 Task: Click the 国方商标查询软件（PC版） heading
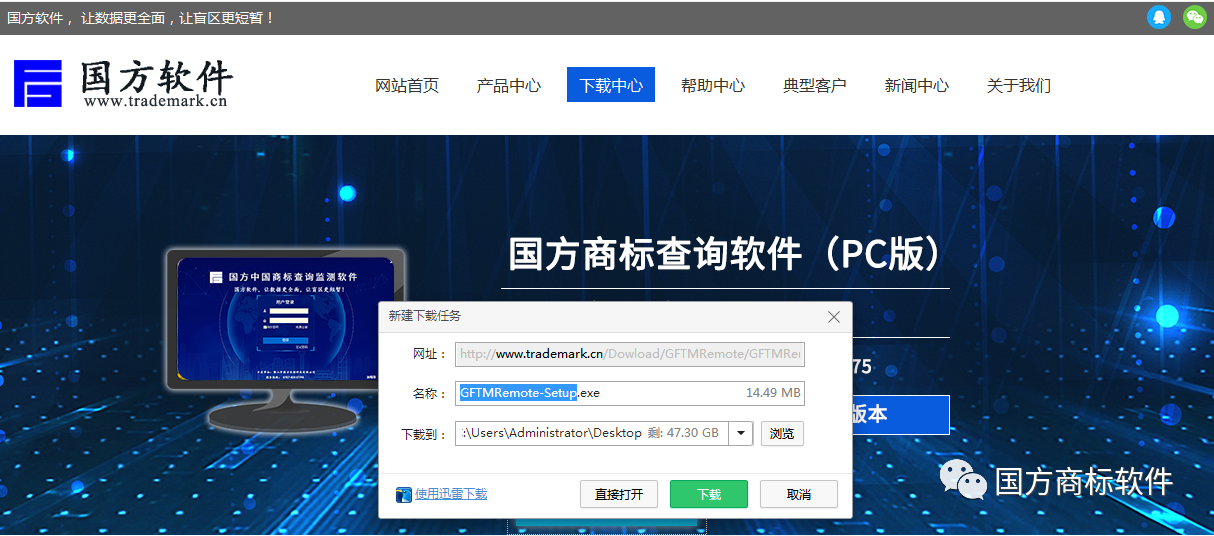pyautogui.click(x=726, y=254)
